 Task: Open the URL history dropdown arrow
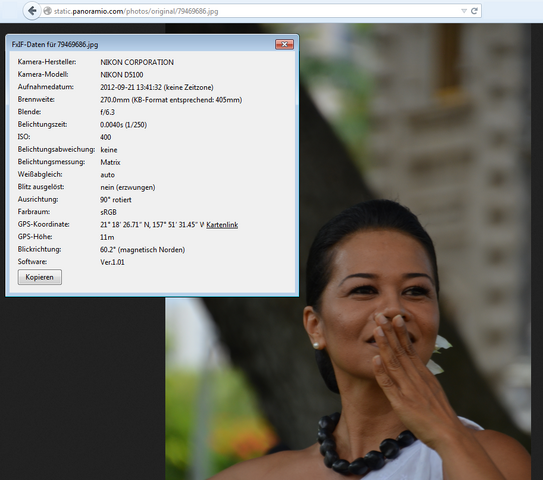coord(464,11)
